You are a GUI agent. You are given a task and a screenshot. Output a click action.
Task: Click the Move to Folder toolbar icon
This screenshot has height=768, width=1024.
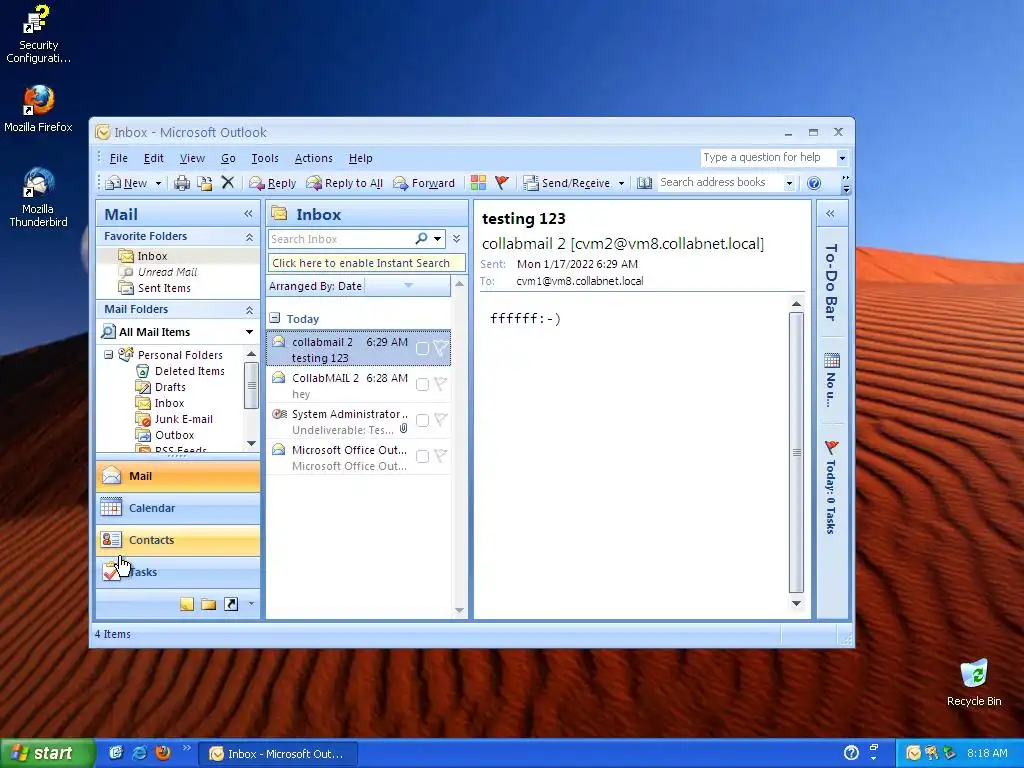tap(204, 183)
